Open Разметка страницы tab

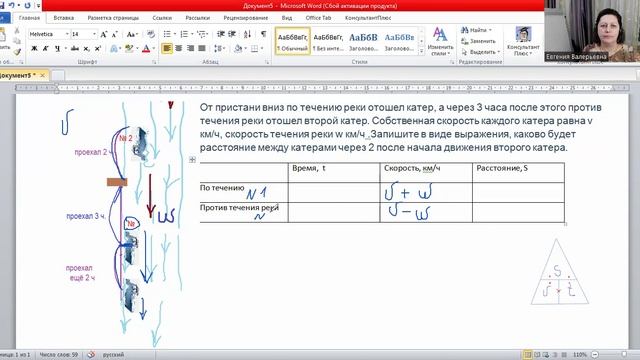113,18
